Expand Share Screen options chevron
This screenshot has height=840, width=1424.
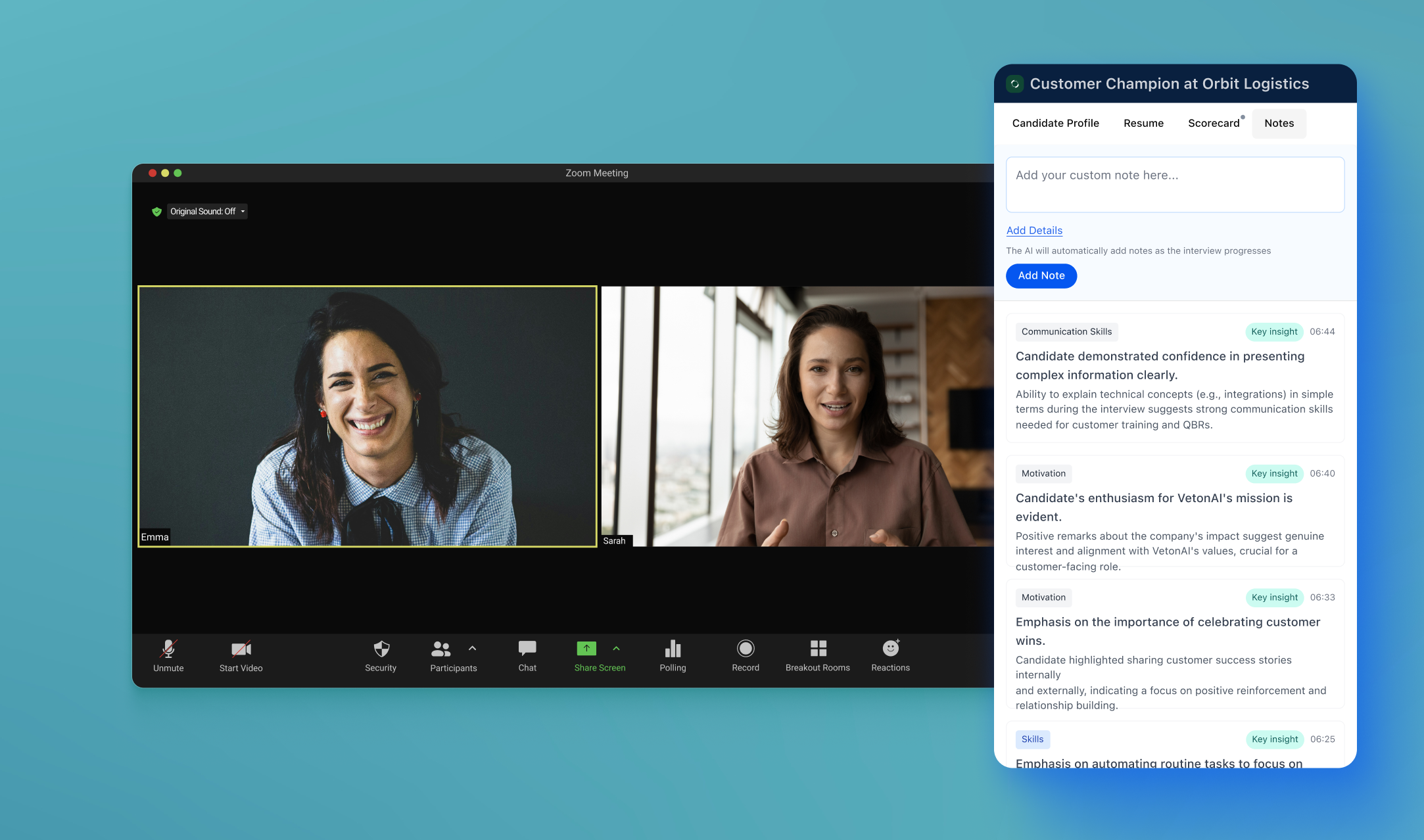point(616,648)
